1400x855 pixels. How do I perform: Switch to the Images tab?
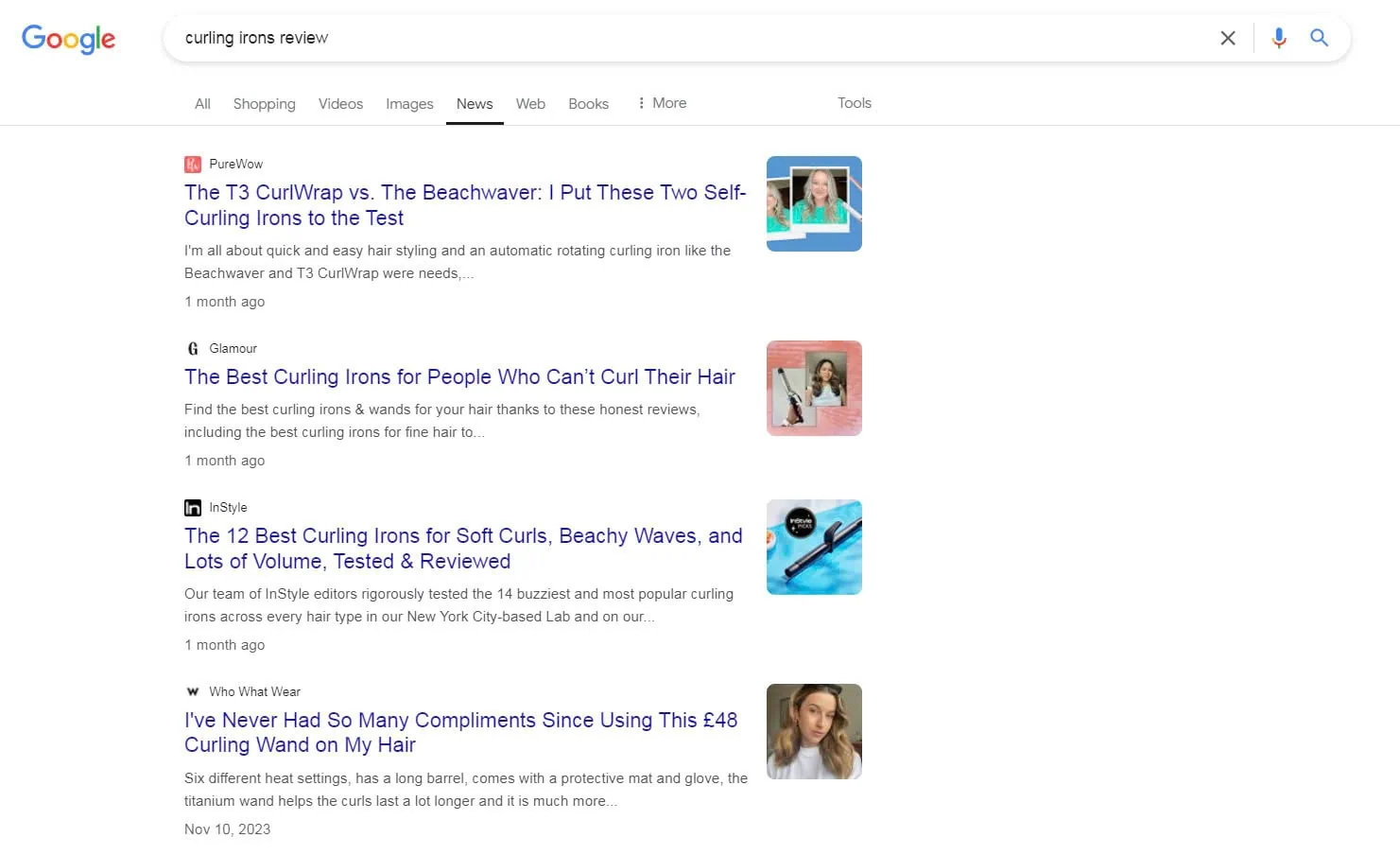(x=409, y=104)
